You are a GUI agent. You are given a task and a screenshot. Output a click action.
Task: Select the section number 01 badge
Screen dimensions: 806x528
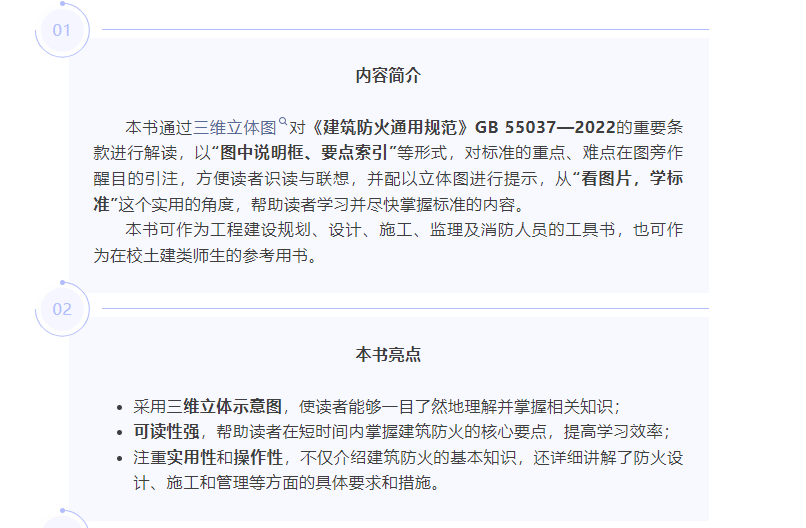[x=62, y=30]
